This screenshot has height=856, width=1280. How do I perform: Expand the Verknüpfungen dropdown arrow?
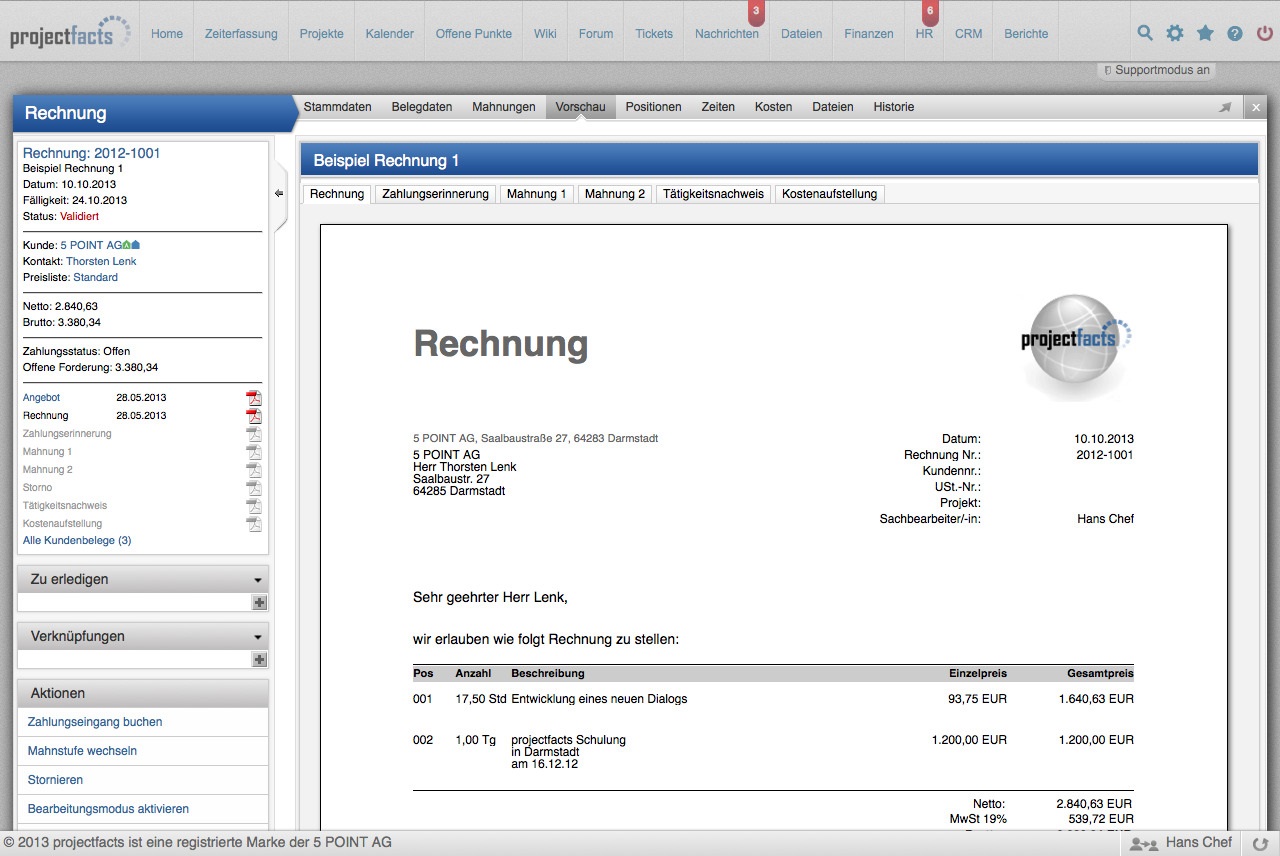pos(258,637)
